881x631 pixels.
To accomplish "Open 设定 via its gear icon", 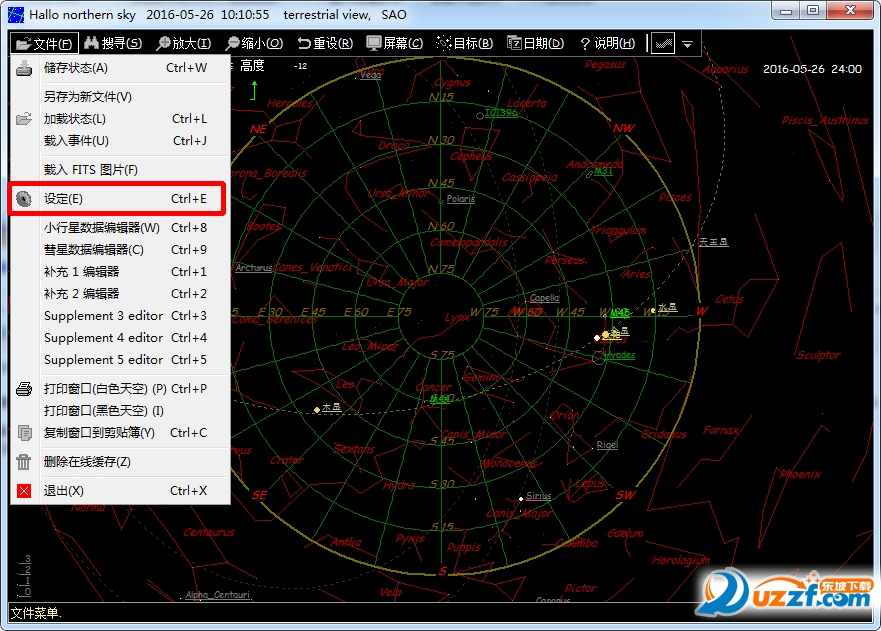I will point(25,199).
